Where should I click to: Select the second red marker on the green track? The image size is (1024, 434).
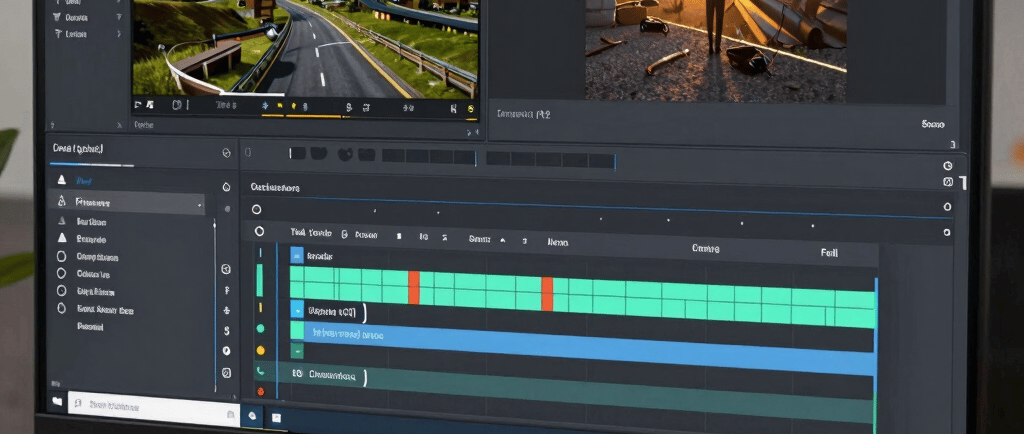tap(547, 294)
